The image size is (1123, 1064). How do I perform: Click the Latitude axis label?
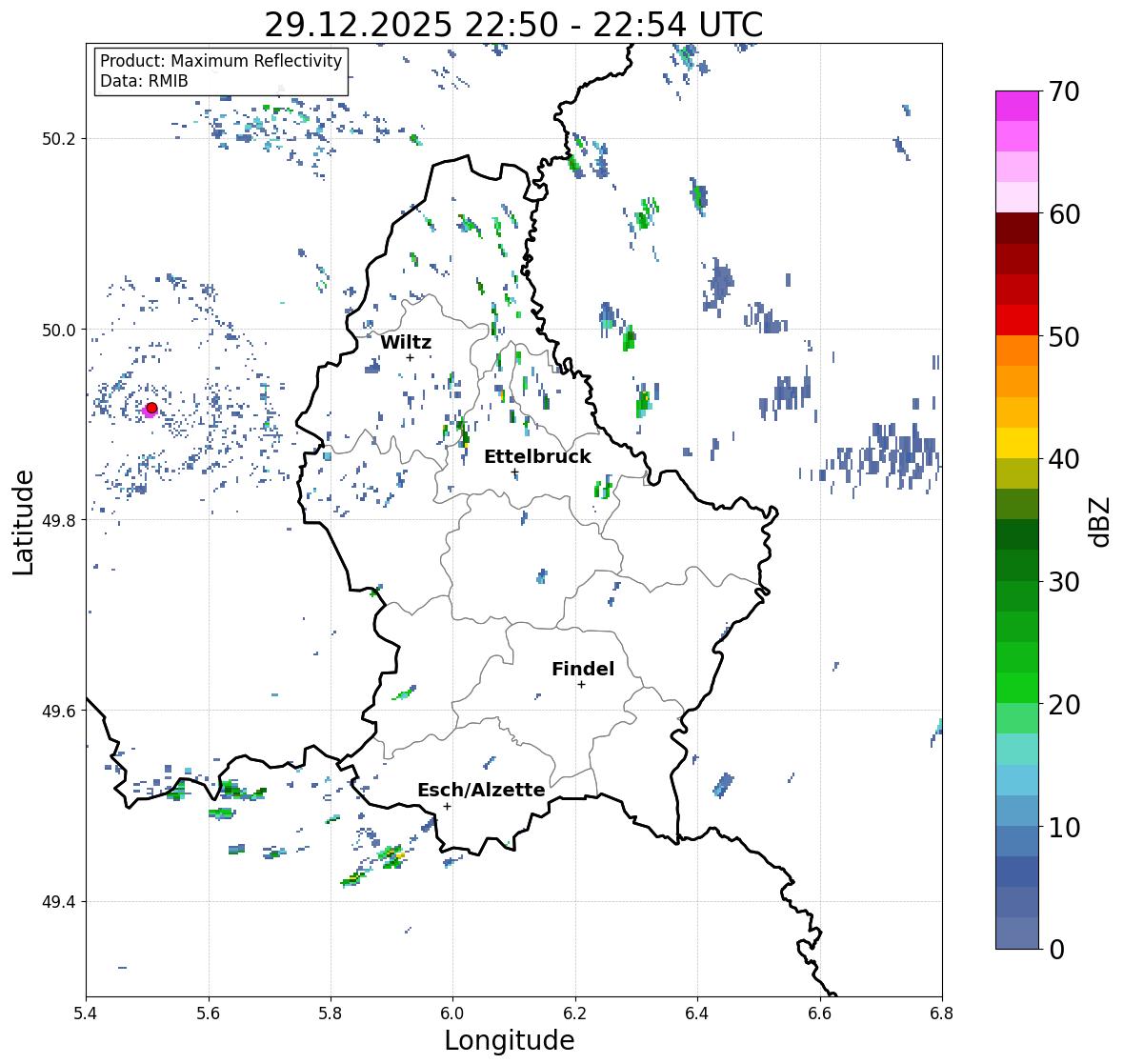point(24,522)
